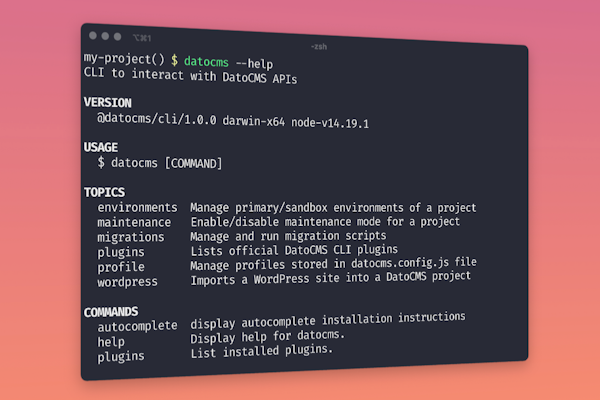Click the '-zsh' window title text
The height and width of the screenshot is (400, 600).
point(319,47)
